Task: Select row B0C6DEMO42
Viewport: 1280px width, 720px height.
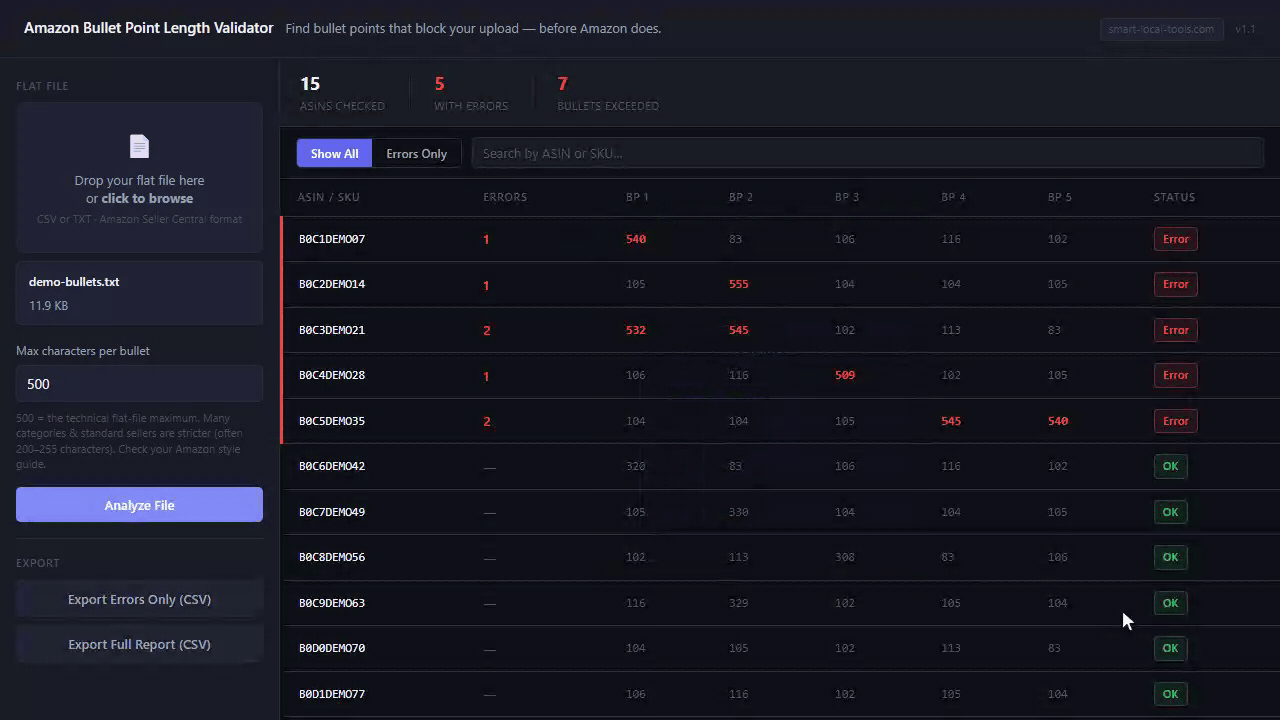Action: [780, 466]
